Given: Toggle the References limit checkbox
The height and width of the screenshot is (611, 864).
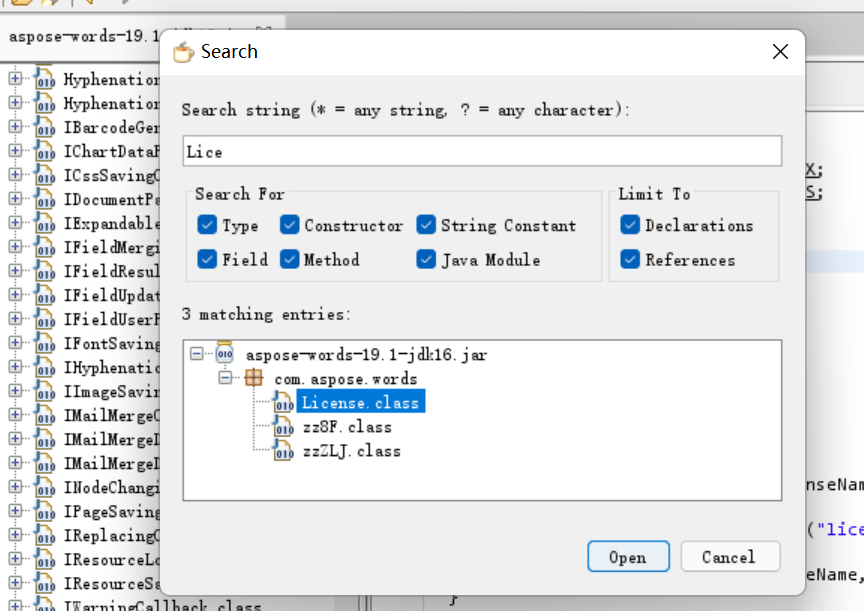Looking at the screenshot, I should click(630, 259).
